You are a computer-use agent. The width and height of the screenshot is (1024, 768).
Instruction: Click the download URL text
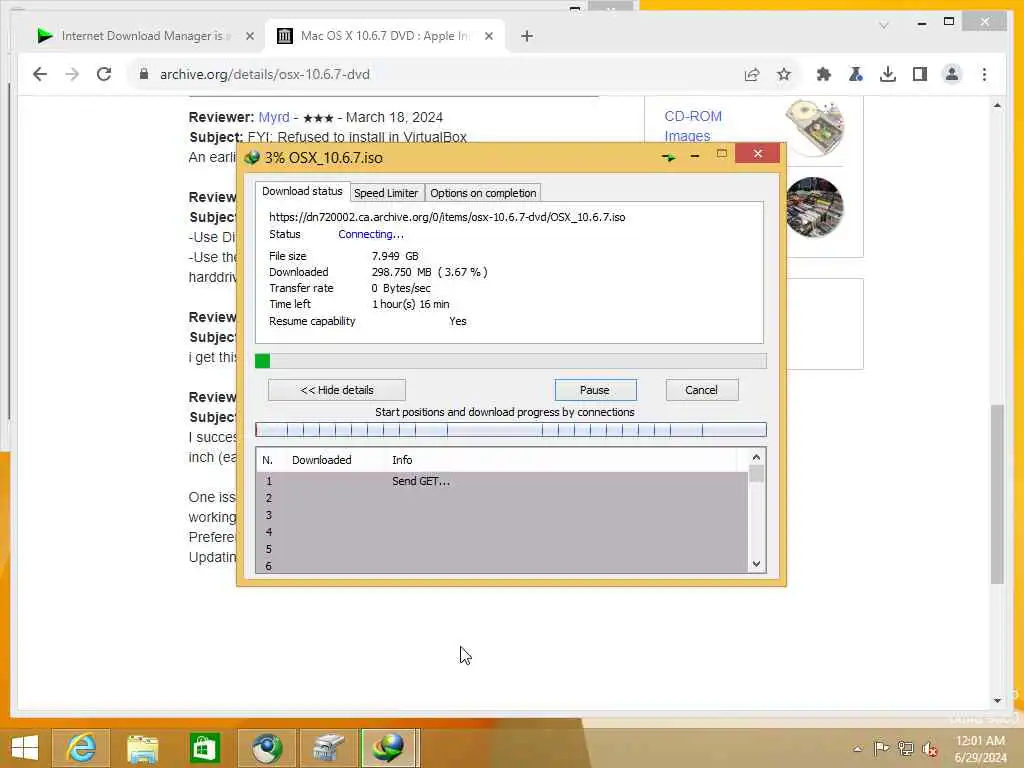[x=447, y=217]
